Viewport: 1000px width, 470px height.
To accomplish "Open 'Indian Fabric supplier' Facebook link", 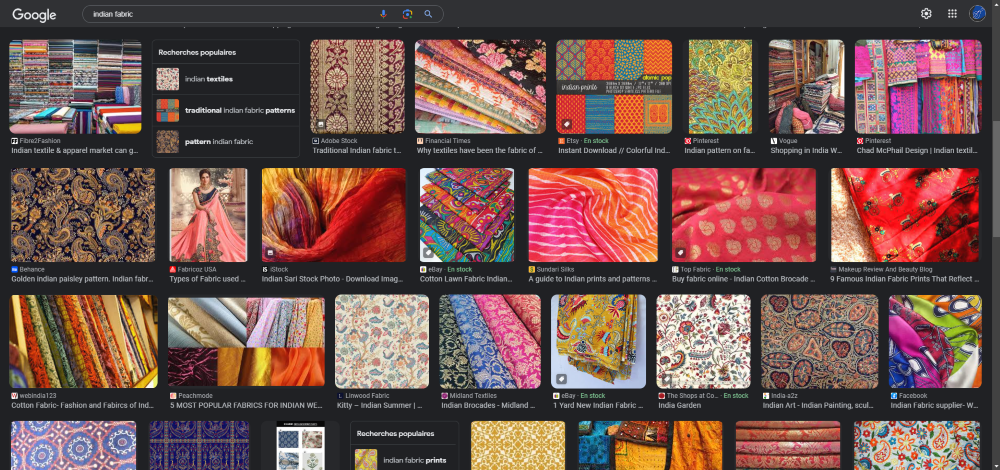I will coord(934,406).
